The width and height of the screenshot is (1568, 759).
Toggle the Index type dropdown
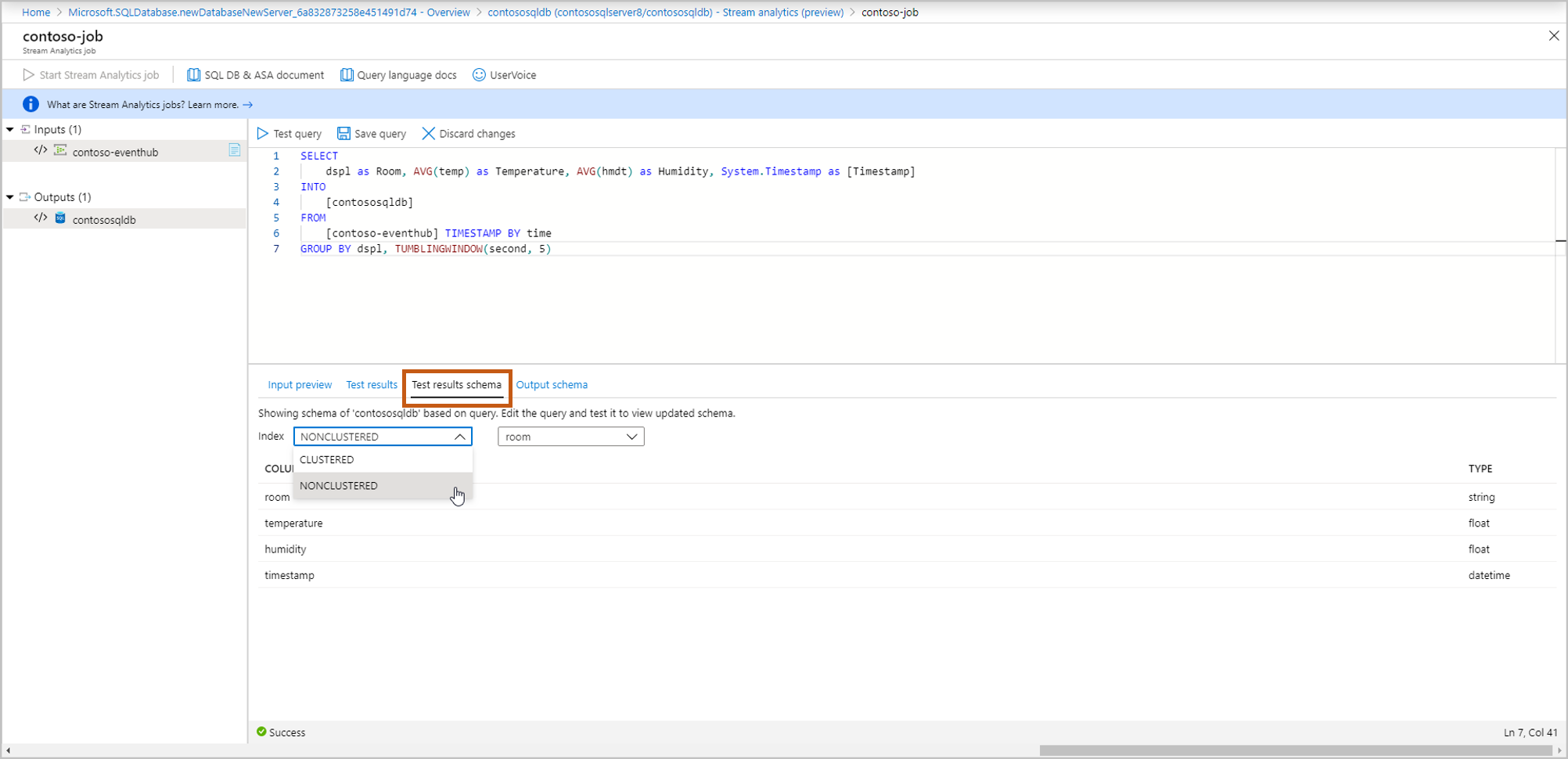[383, 437]
